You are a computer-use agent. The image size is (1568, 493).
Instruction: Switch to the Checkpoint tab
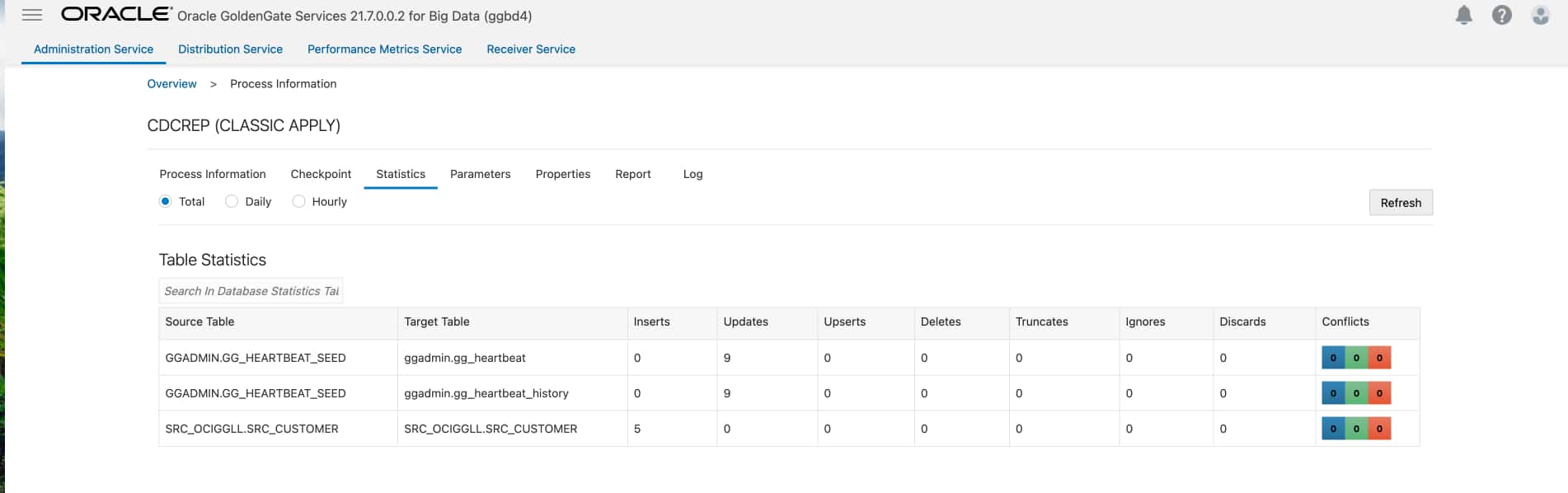[321, 174]
